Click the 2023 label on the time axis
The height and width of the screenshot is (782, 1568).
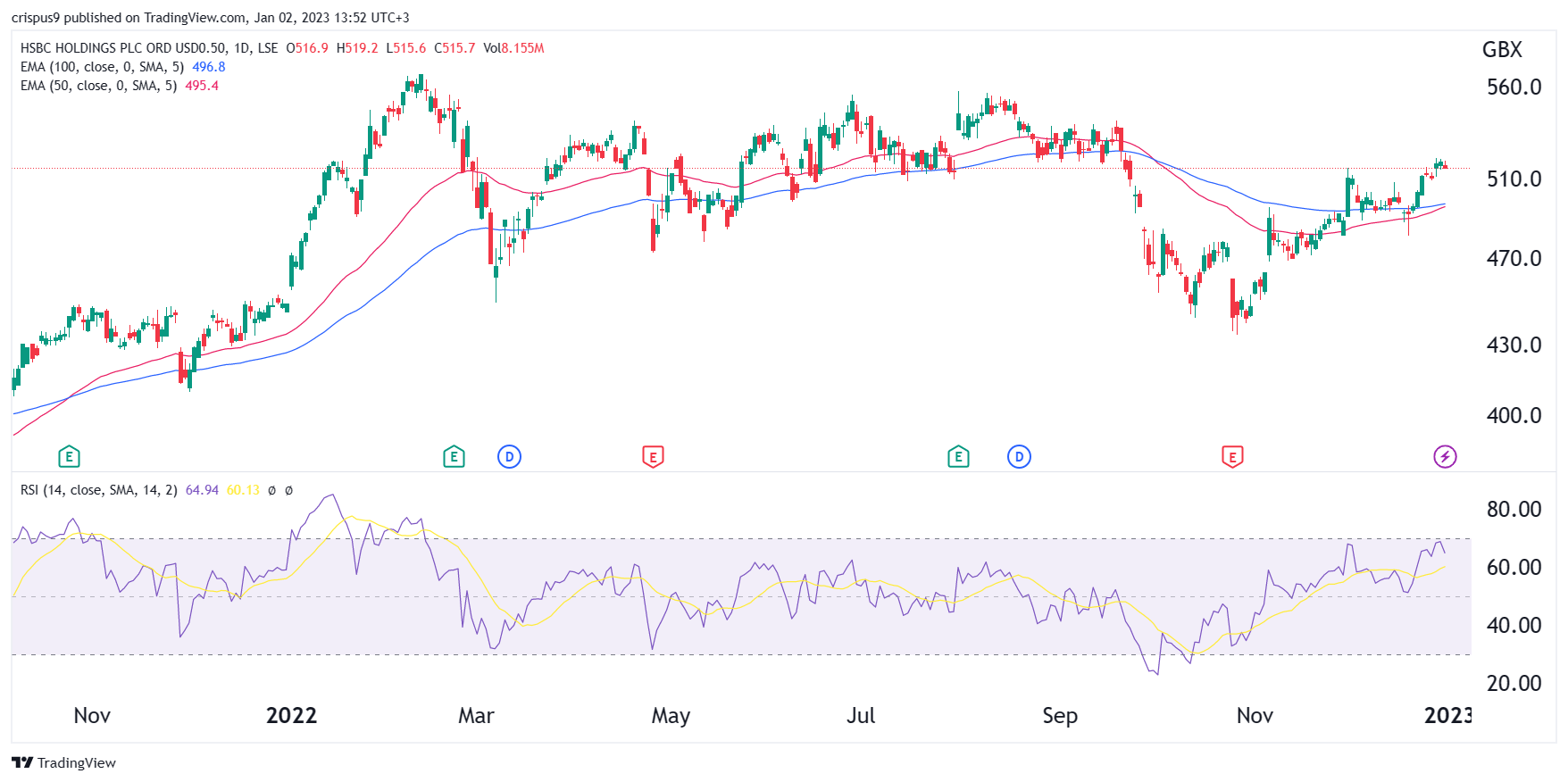tap(1447, 716)
